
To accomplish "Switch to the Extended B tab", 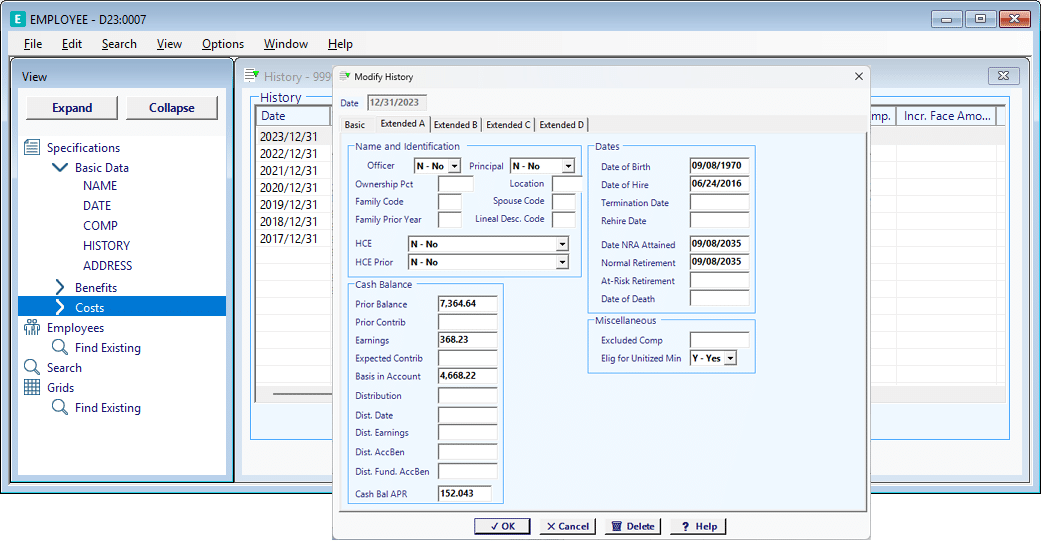I will point(455,125).
